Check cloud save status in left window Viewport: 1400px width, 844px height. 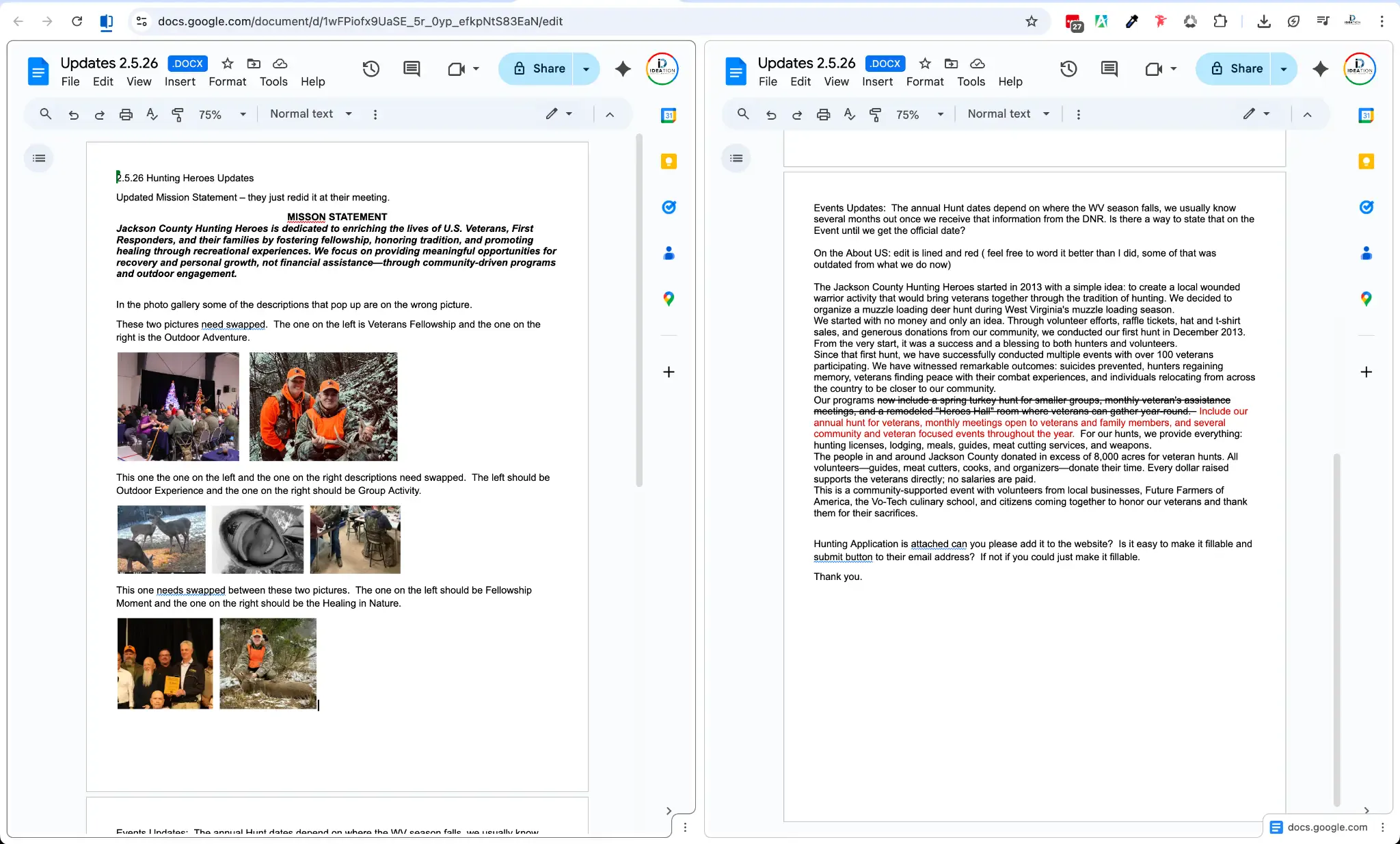pyautogui.click(x=280, y=64)
